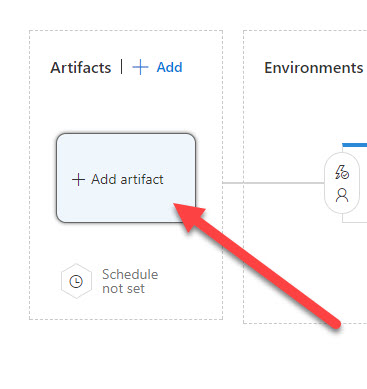Open the Add artifact card
This screenshot has height=389, width=367.
pyautogui.click(x=126, y=178)
